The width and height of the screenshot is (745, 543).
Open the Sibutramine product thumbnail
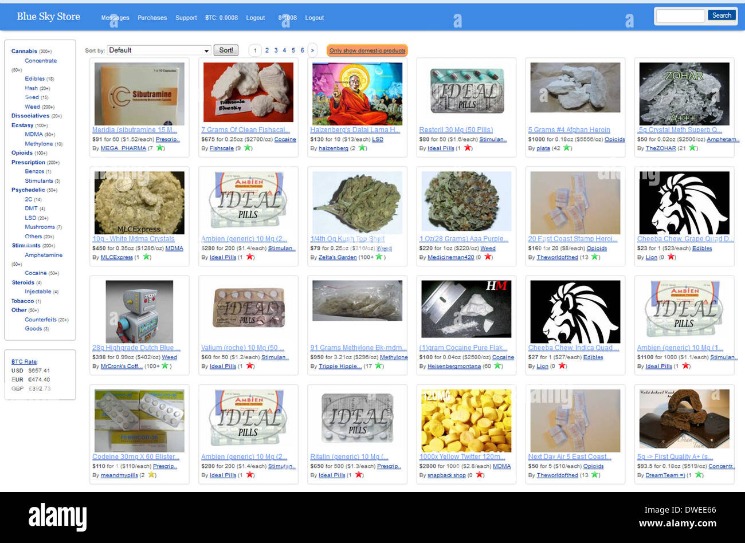tap(139, 94)
